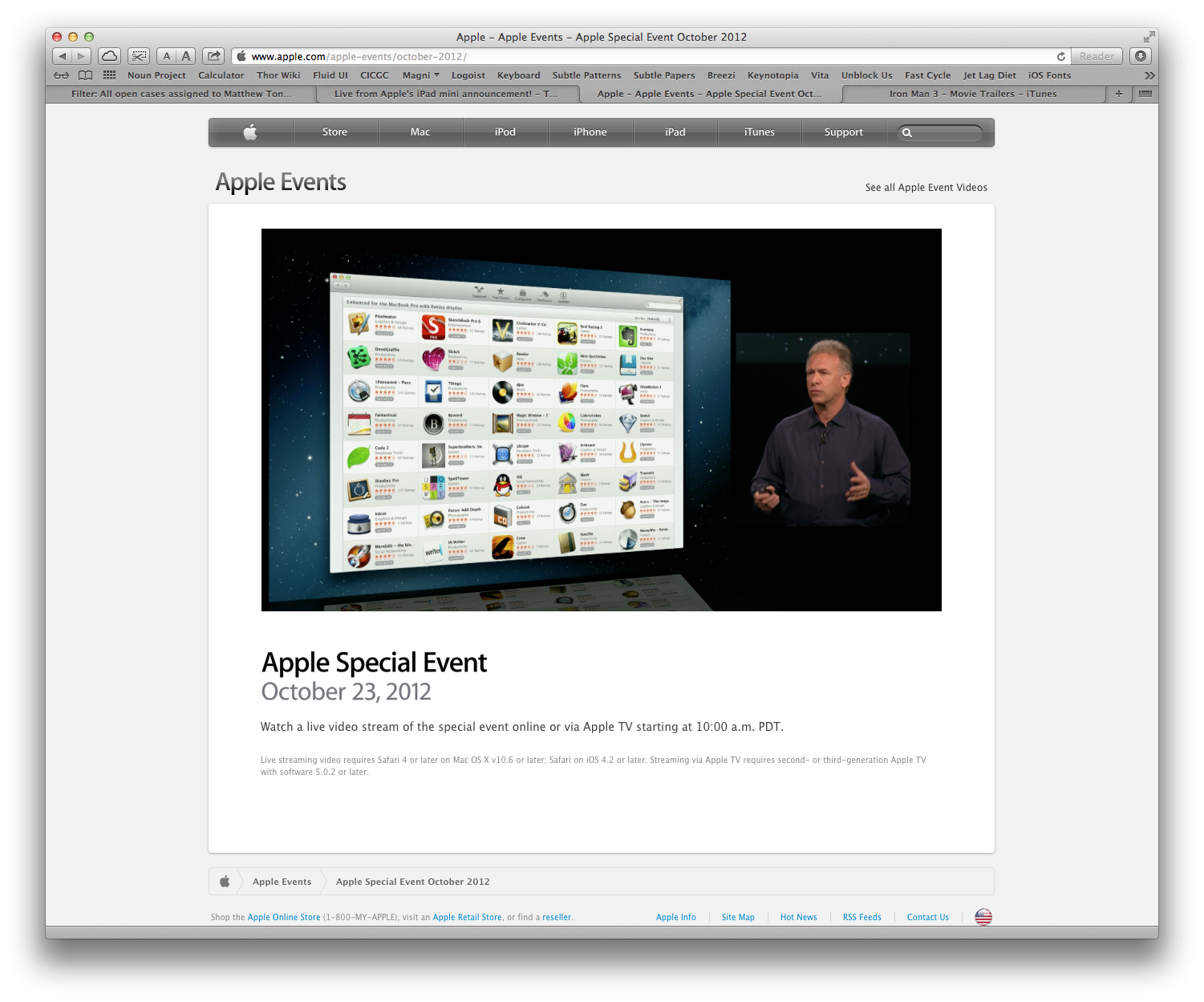The width and height of the screenshot is (1204, 1002).
Task: Open Breezi bookmark
Action: 721,75
